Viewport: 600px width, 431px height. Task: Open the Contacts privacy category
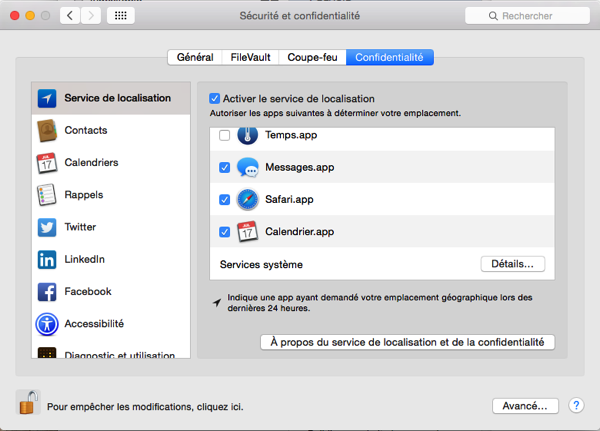(85, 130)
